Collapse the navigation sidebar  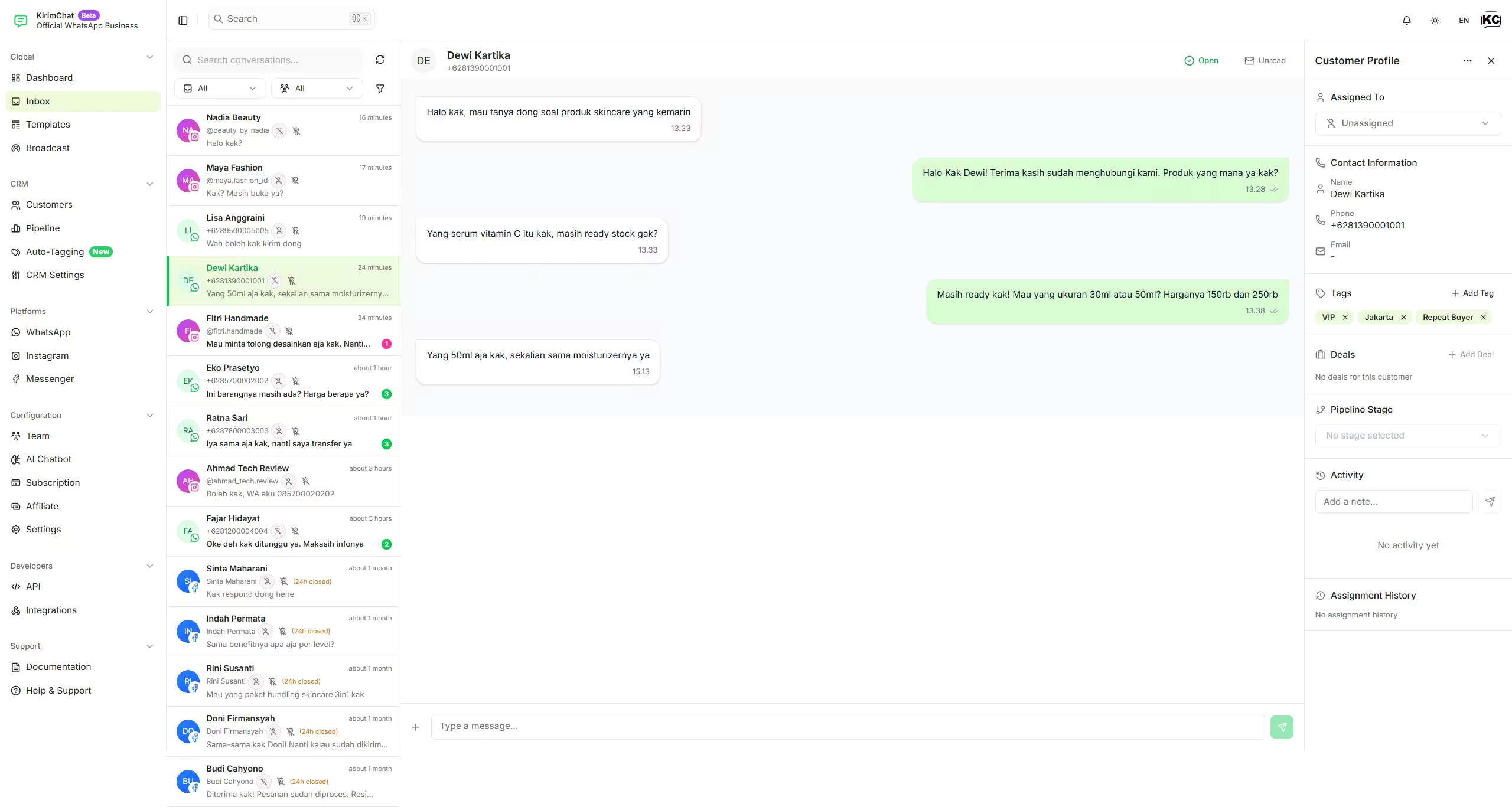coord(182,20)
